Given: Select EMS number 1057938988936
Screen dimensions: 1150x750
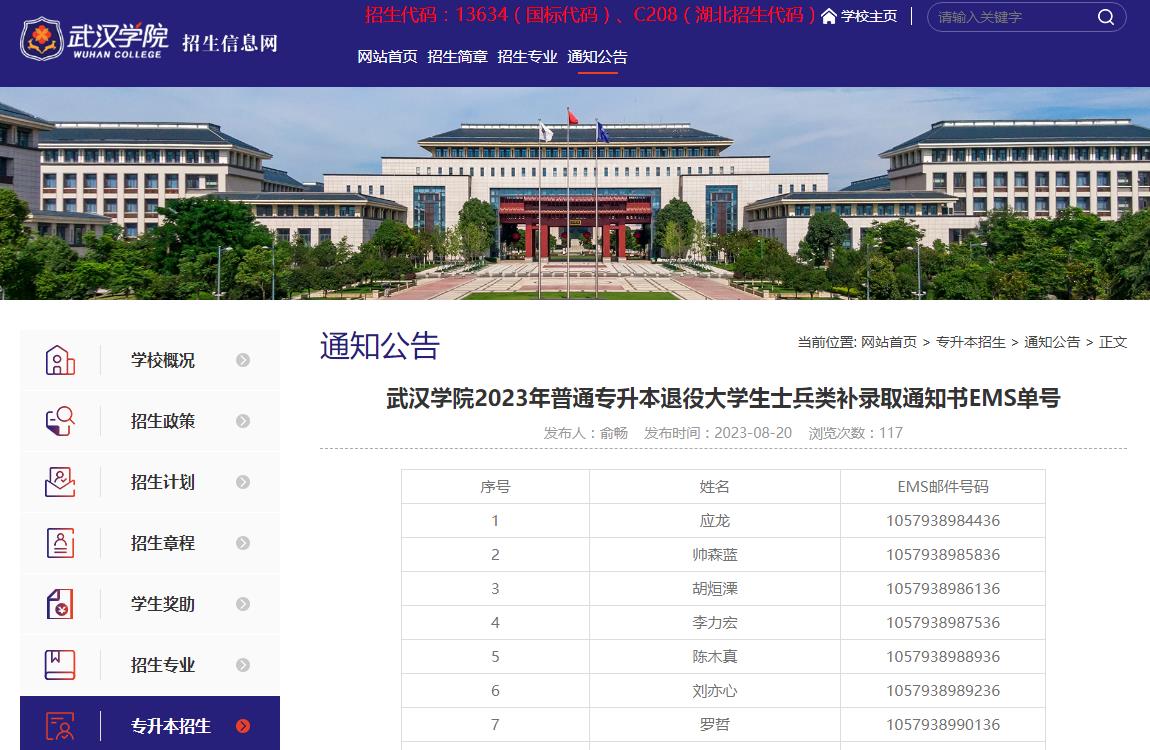Looking at the screenshot, I should (942, 656).
